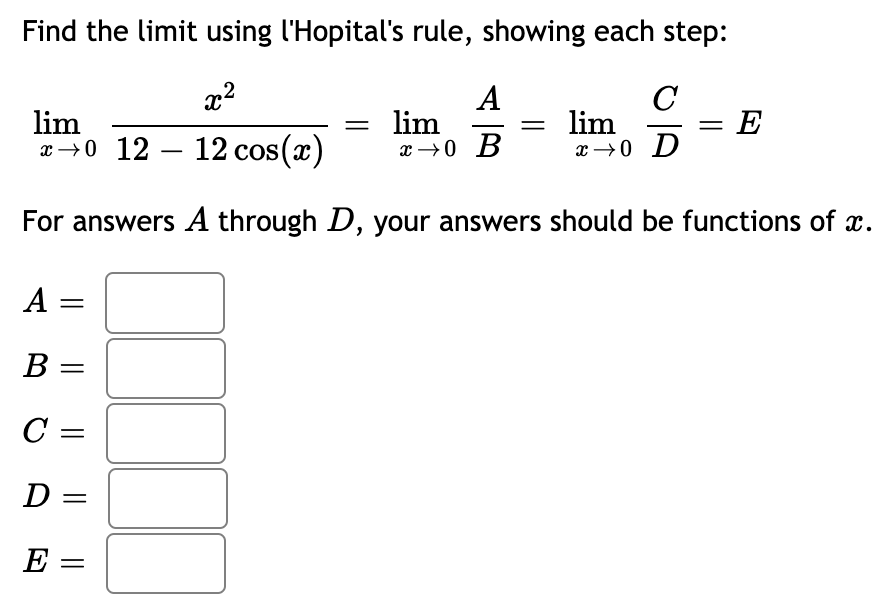Click the equals E at end of equation
Image resolution: width=890 pixels, height=608 pixels.
point(729,125)
